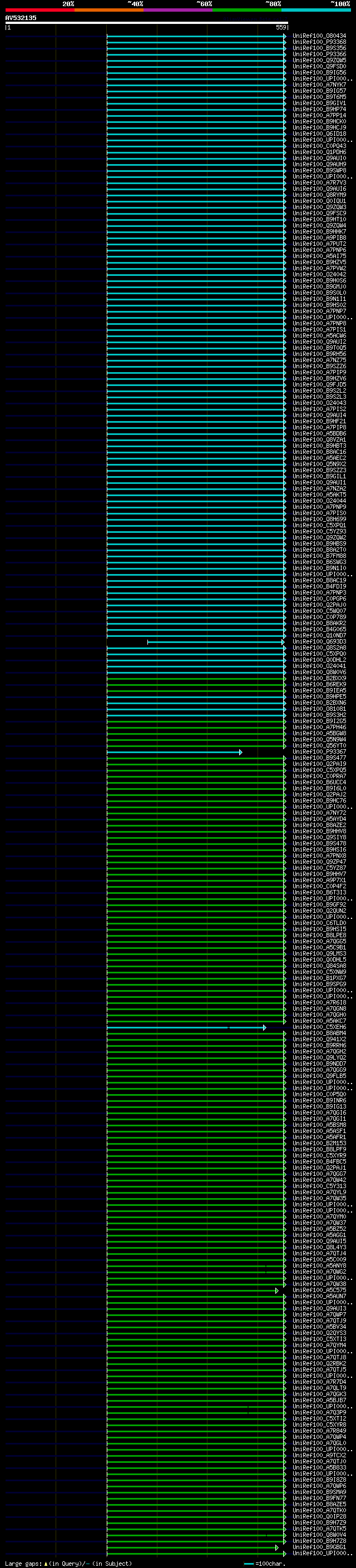The image size is (356, 1568).
Task: Click the white query sequence bar under AV532135
Action: [147, 22]
